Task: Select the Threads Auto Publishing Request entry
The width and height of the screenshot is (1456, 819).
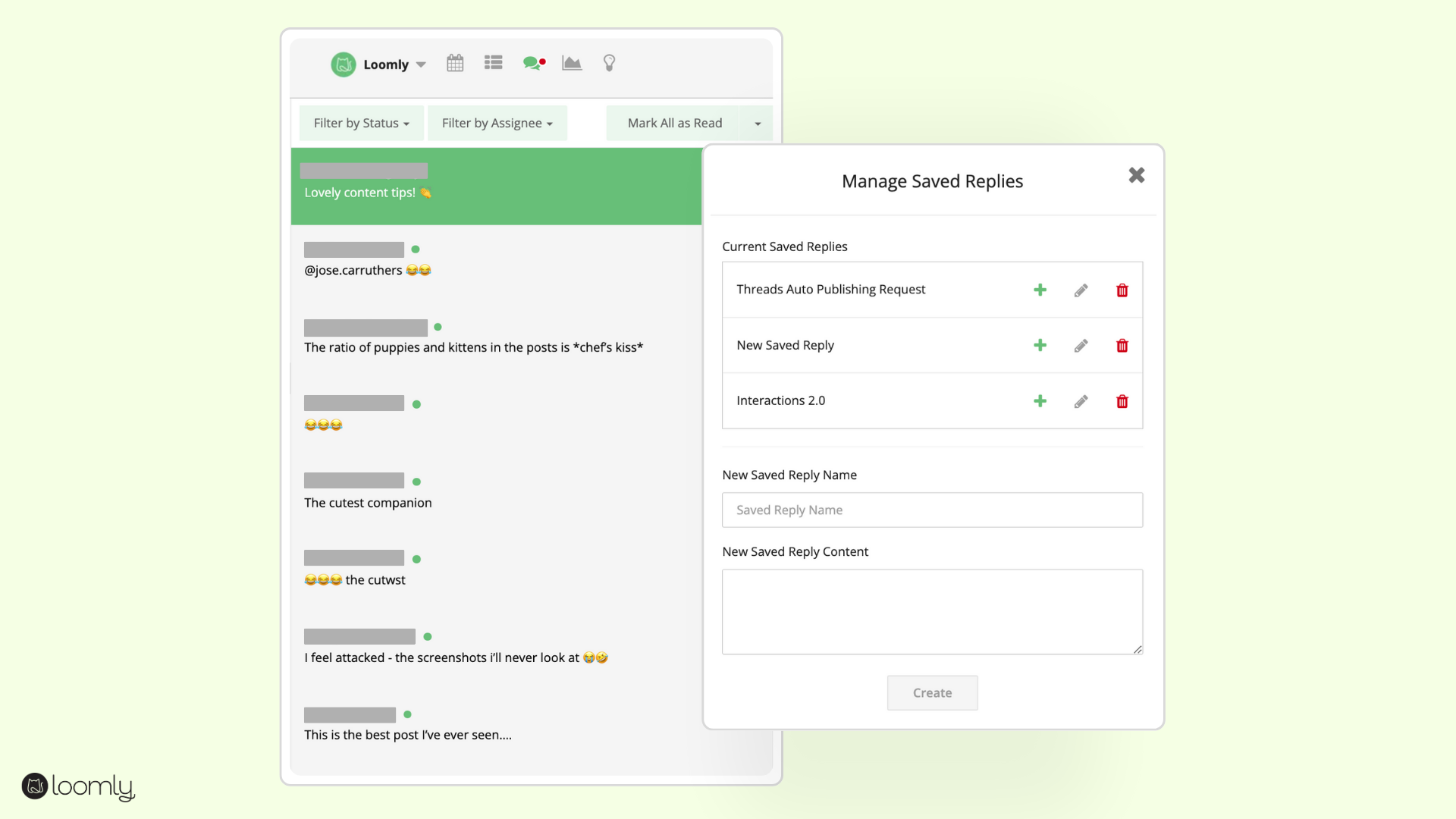Action: [830, 289]
